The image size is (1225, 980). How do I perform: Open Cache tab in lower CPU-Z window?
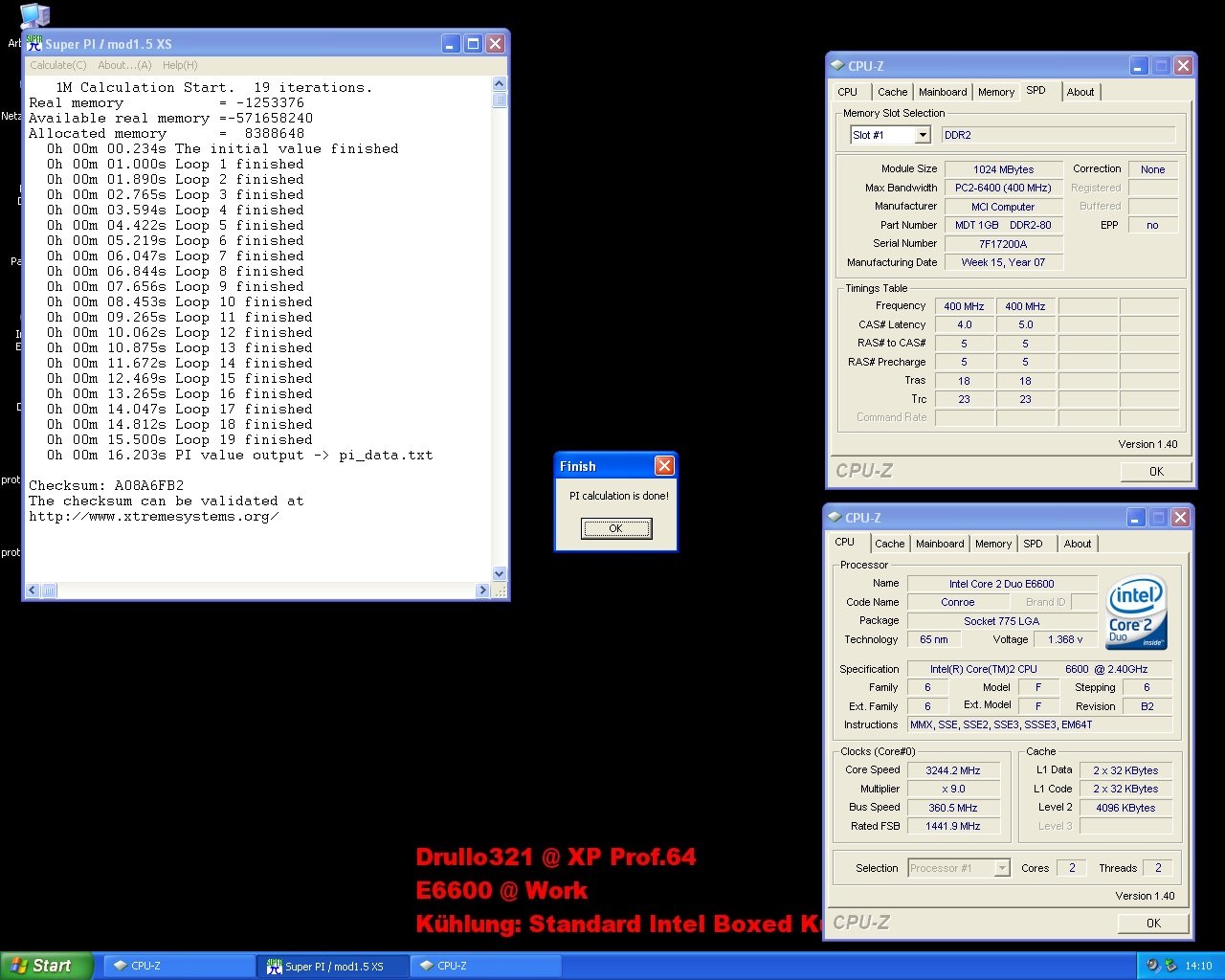click(x=890, y=544)
